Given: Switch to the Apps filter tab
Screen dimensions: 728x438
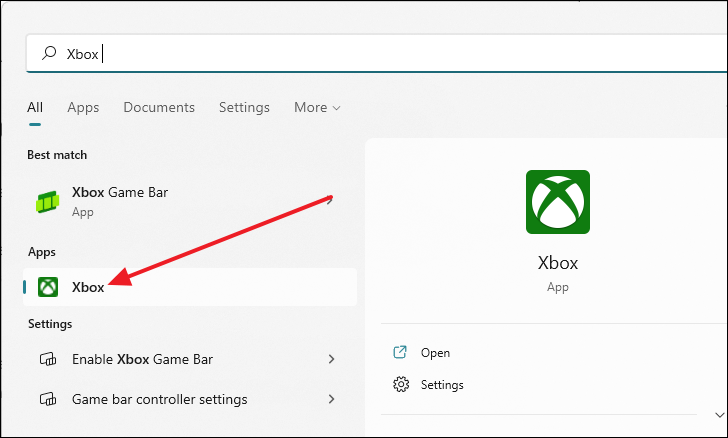Looking at the screenshot, I should coord(83,107).
